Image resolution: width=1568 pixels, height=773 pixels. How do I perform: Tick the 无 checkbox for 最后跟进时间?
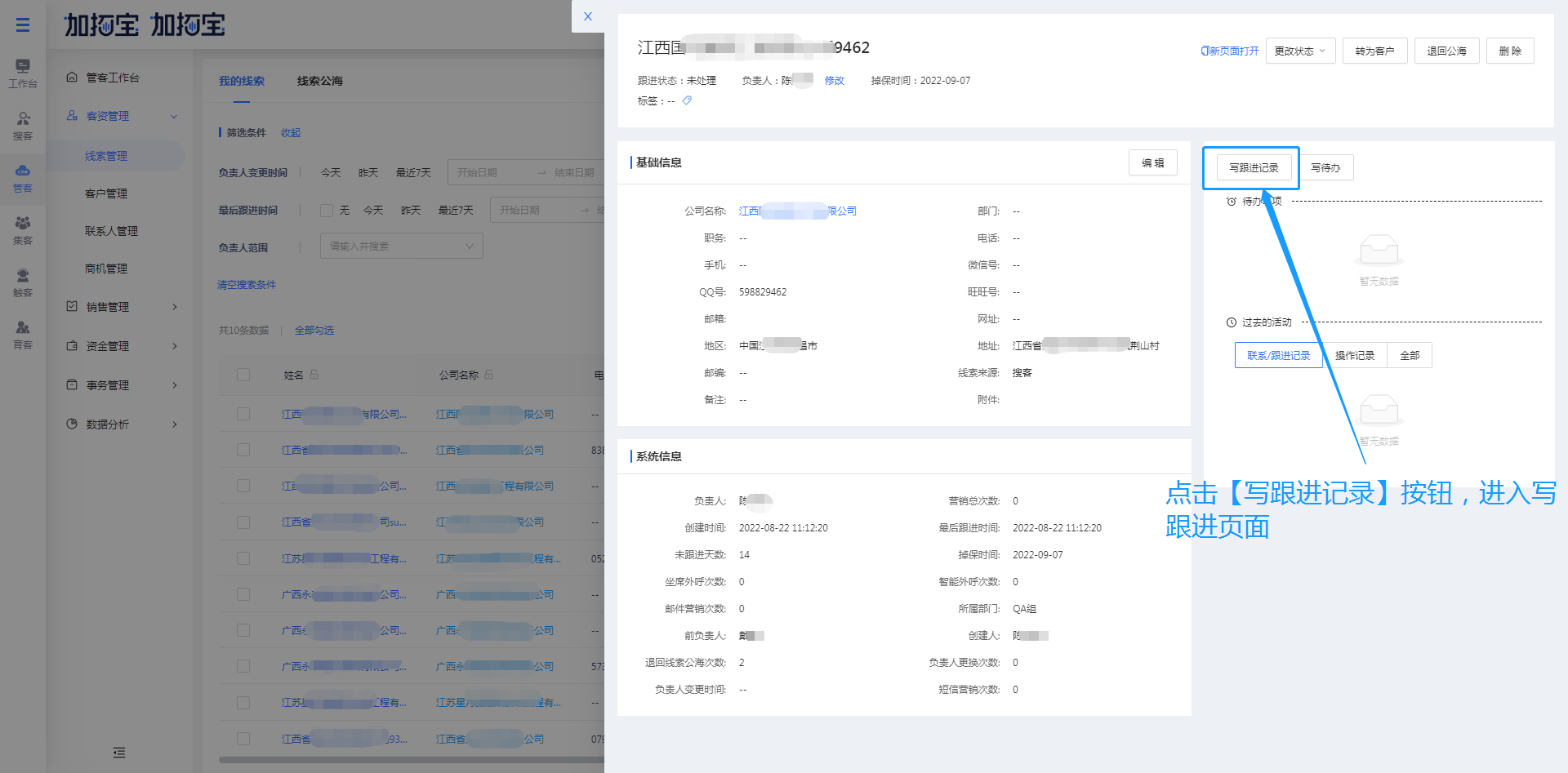[327, 211]
